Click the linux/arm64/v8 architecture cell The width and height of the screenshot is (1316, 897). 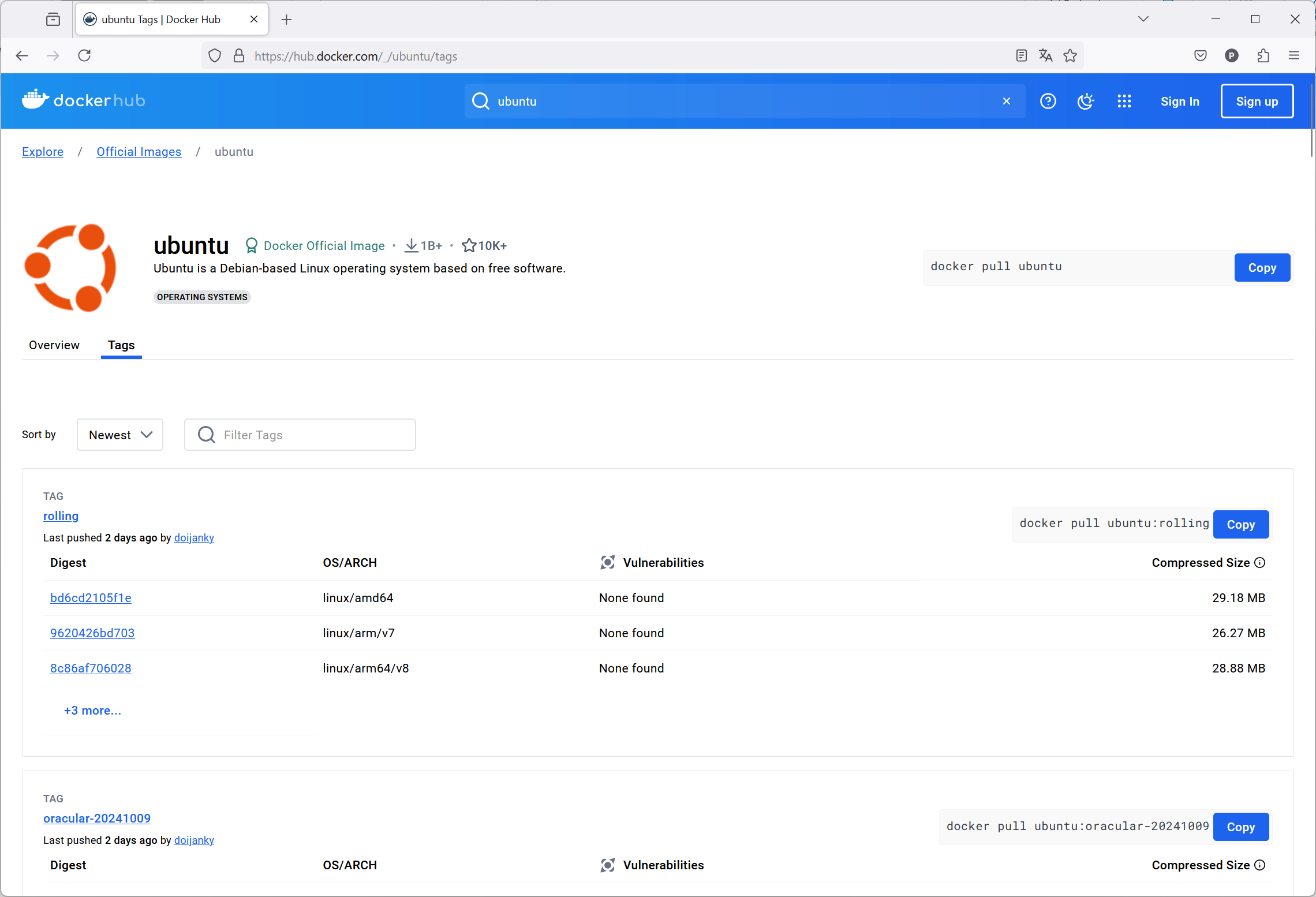(366, 668)
